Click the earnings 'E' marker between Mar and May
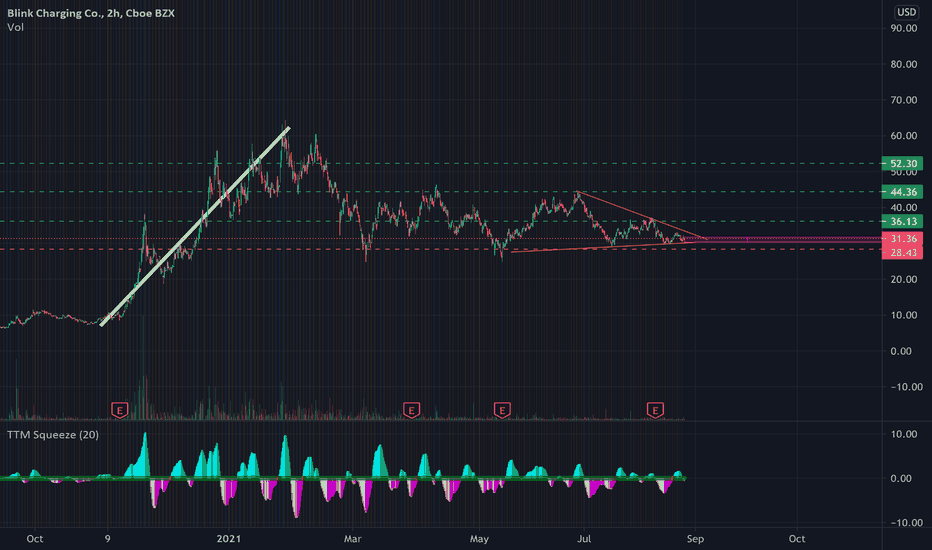 (411, 410)
